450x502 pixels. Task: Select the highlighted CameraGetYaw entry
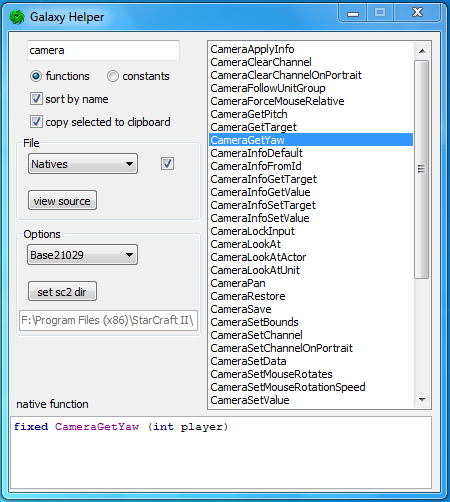pyautogui.click(x=311, y=140)
